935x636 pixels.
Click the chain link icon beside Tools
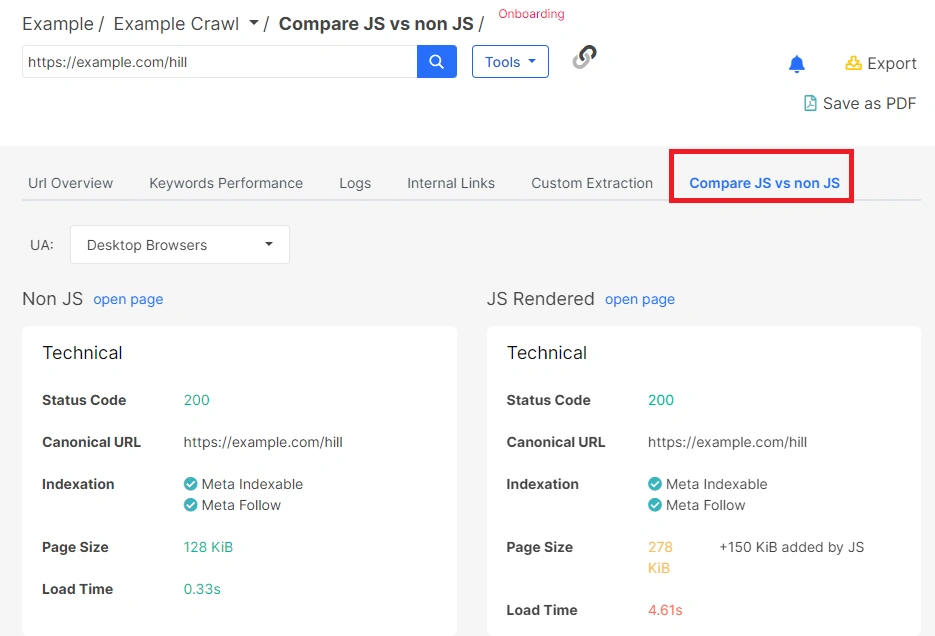click(583, 58)
